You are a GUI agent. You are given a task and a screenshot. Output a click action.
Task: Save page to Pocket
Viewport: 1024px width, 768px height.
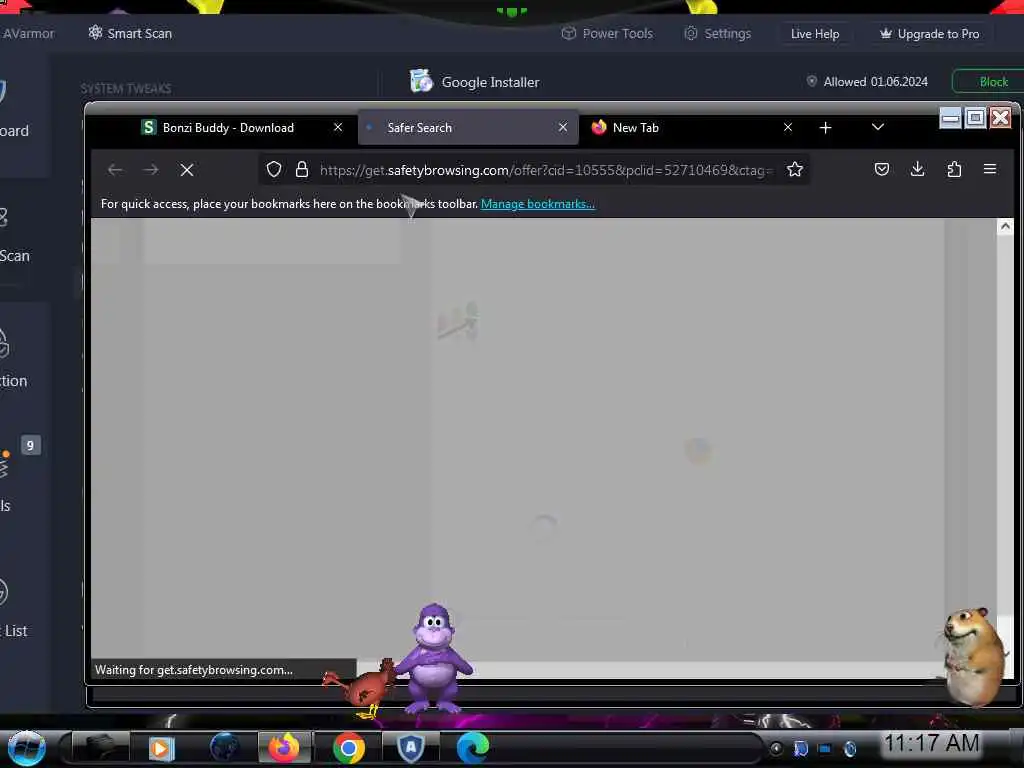coord(882,170)
